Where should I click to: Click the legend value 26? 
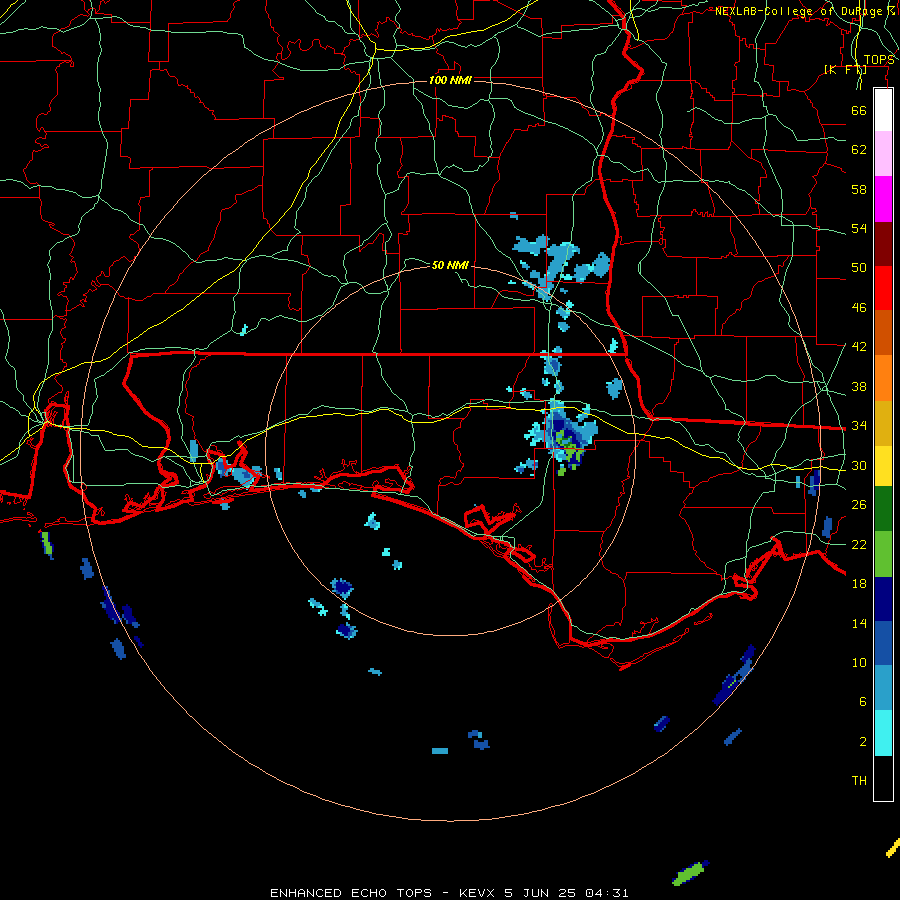pyautogui.click(x=859, y=505)
